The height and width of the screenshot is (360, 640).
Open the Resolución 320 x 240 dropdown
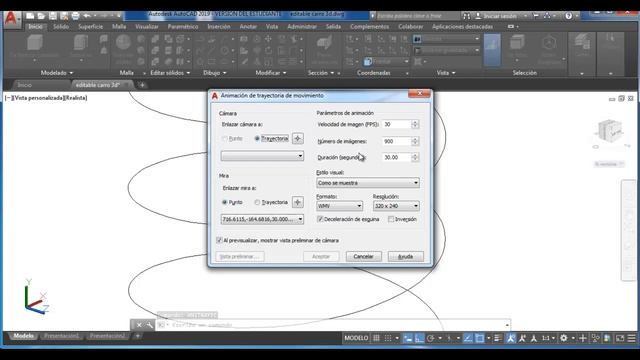[396, 206]
